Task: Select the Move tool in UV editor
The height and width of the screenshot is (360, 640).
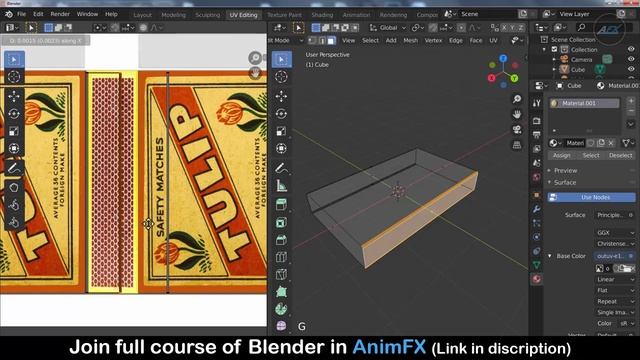Action: (x=14, y=96)
